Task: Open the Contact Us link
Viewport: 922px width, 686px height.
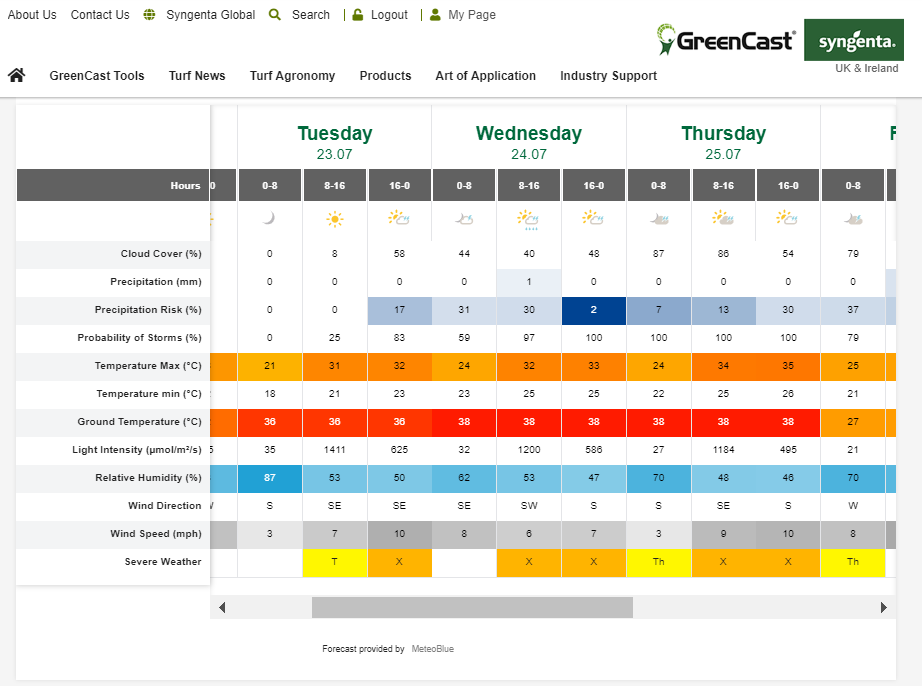Action: tap(100, 15)
